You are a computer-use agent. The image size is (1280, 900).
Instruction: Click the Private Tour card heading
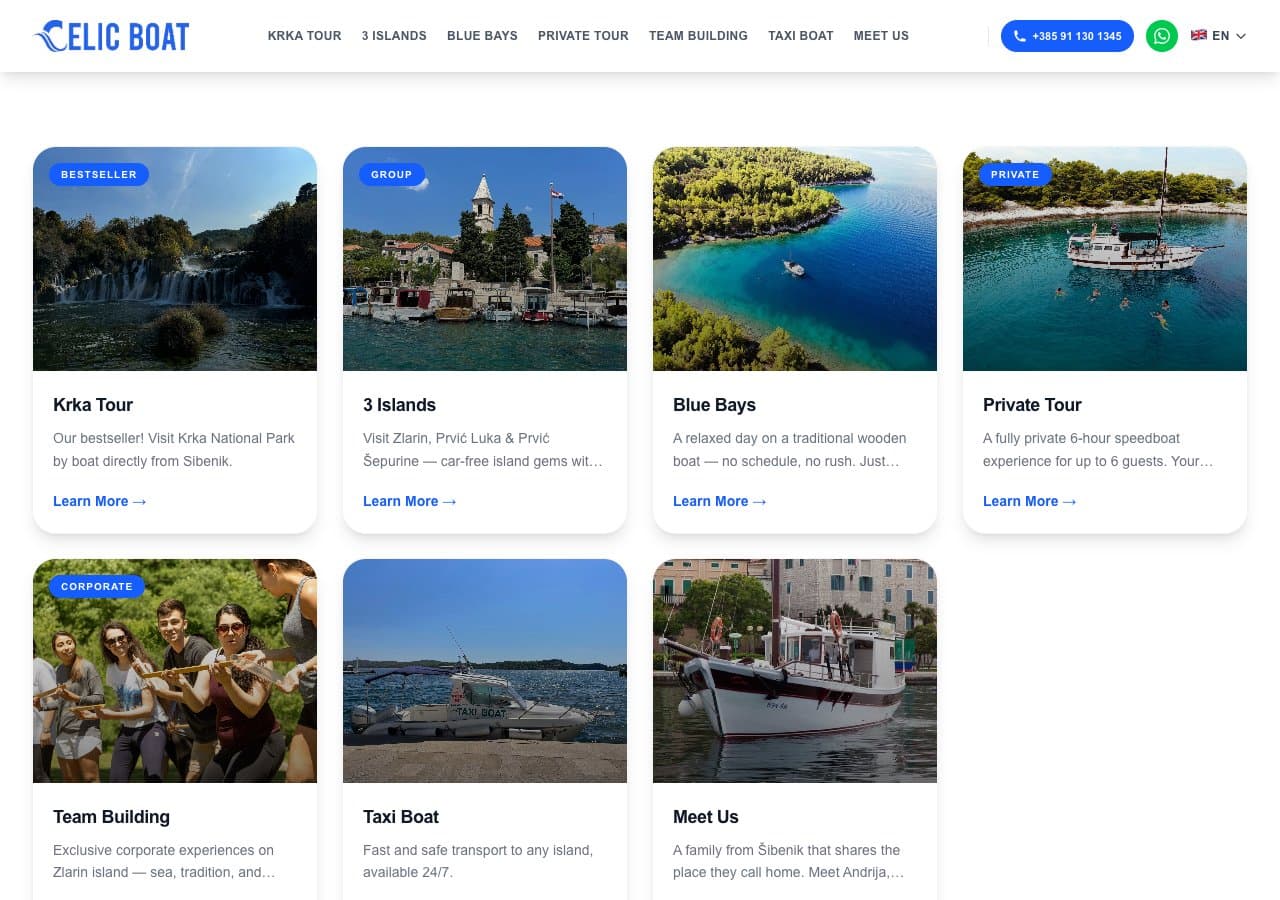click(x=1032, y=405)
